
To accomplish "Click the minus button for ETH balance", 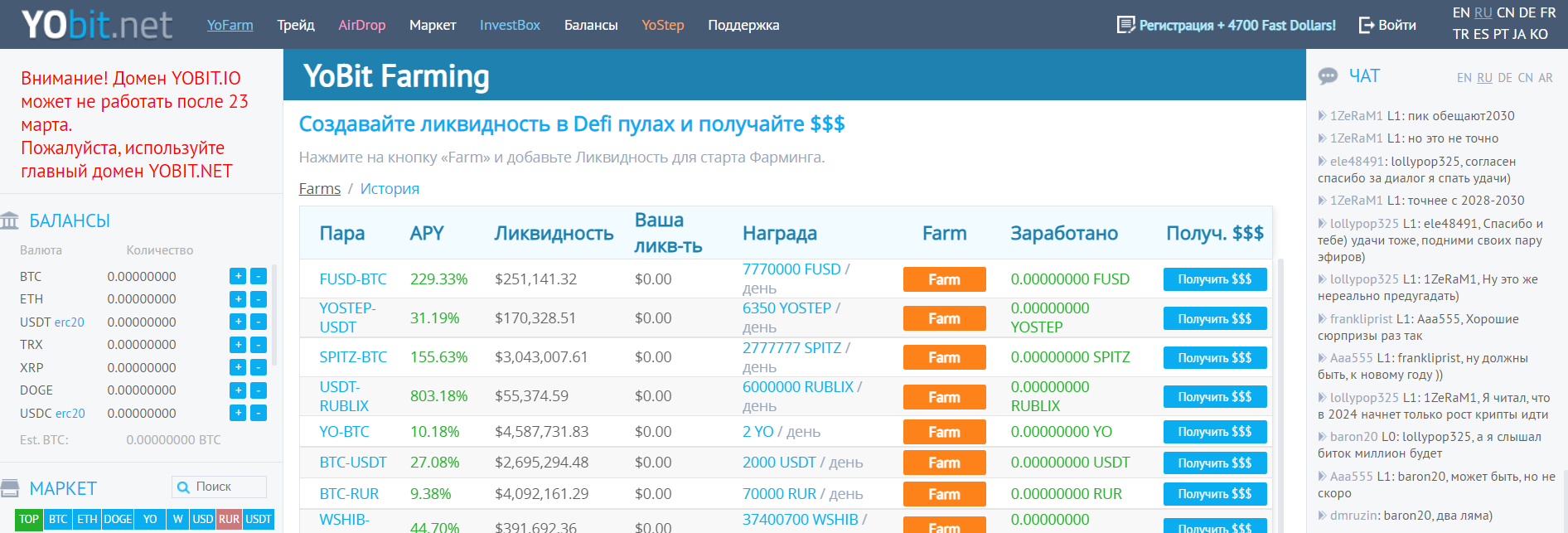I will click(259, 299).
